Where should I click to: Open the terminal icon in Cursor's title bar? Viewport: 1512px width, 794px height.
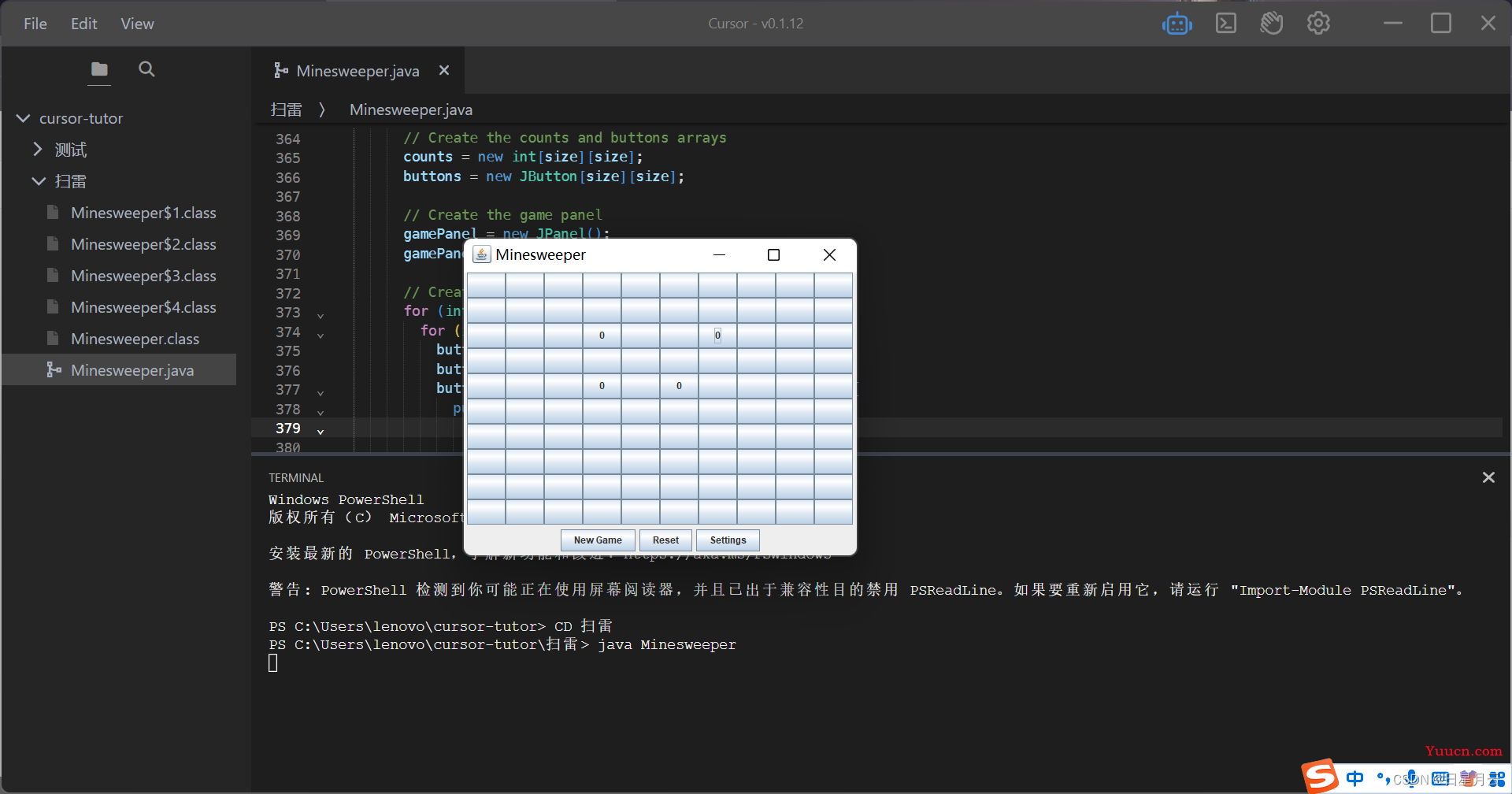[1225, 24]
